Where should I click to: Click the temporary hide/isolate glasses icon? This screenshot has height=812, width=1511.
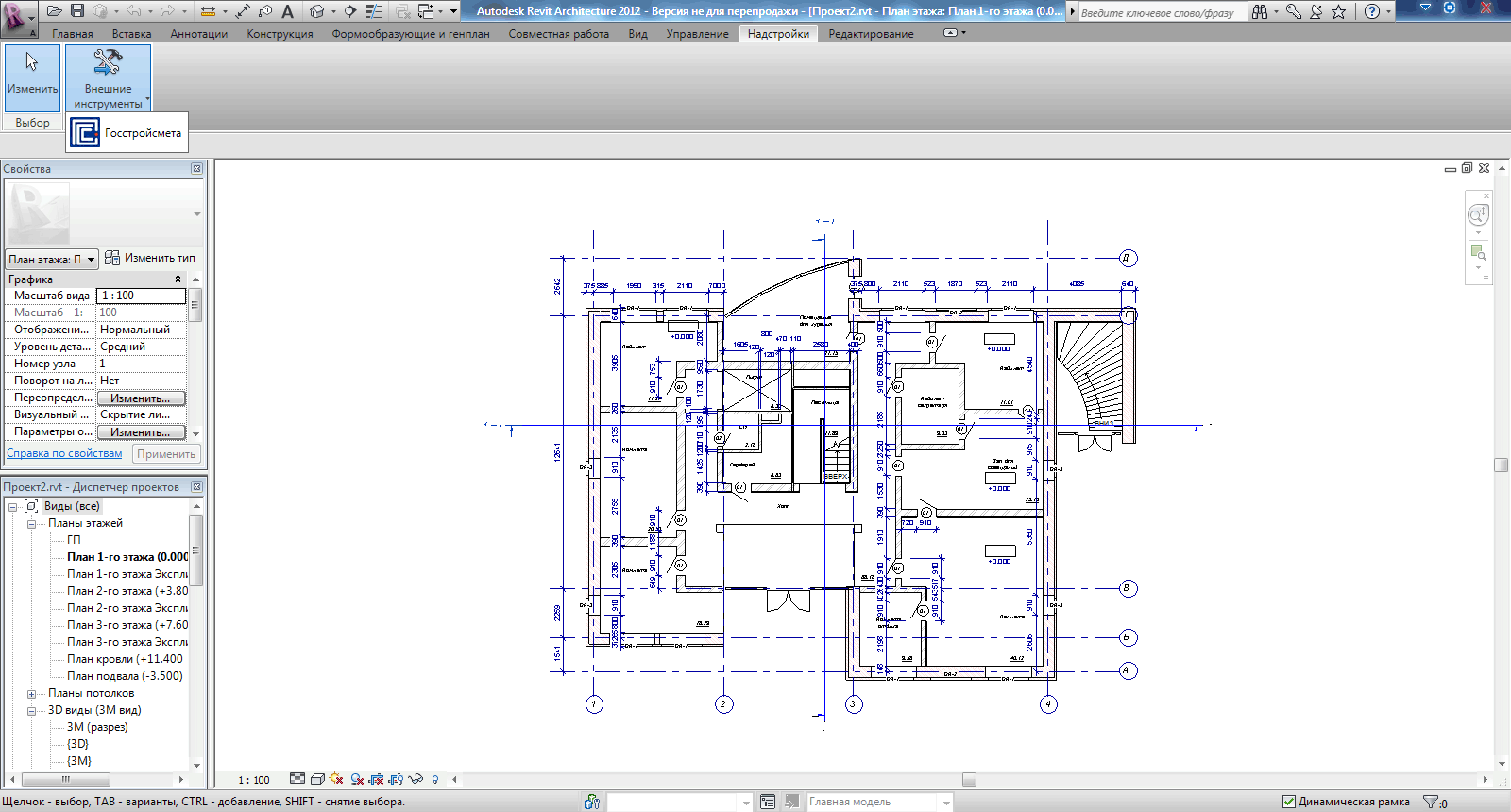click(416, 779)
